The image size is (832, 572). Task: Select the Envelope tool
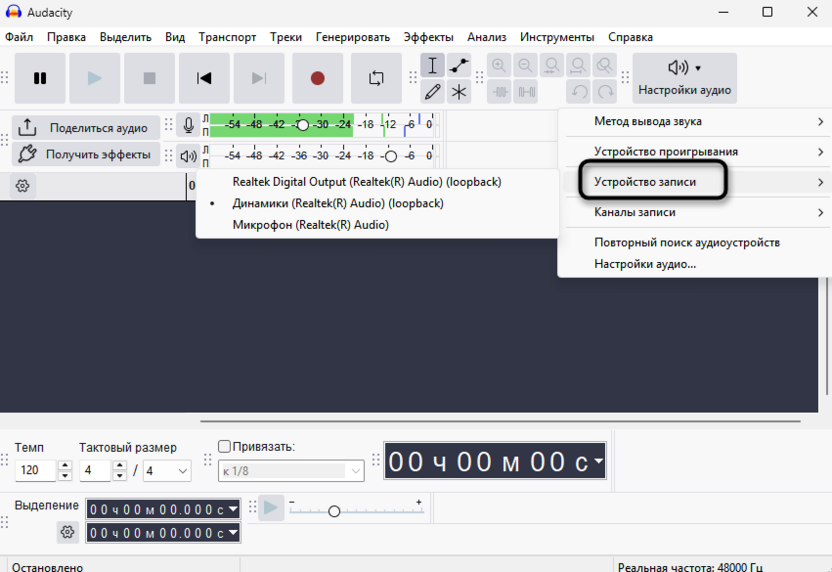click(458, 65)
